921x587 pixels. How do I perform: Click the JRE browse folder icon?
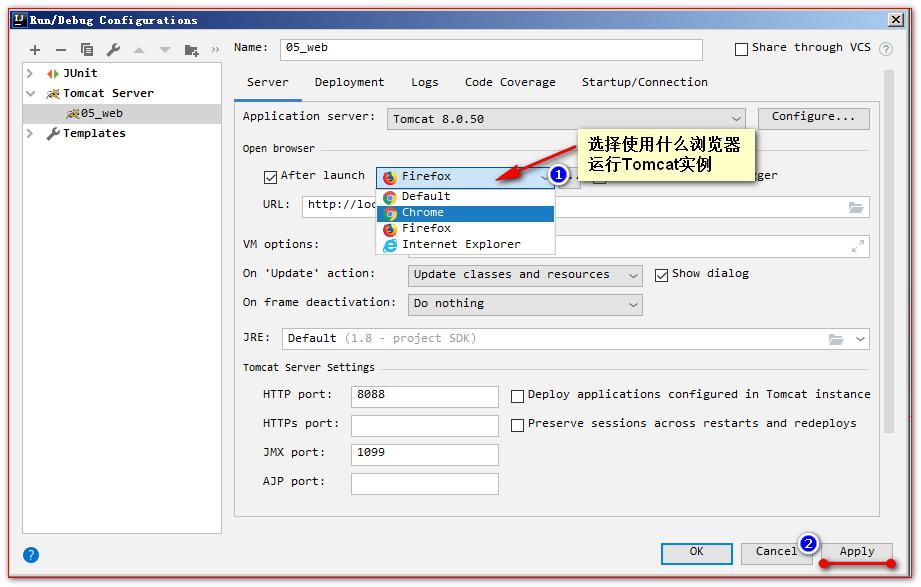point(836,339)
